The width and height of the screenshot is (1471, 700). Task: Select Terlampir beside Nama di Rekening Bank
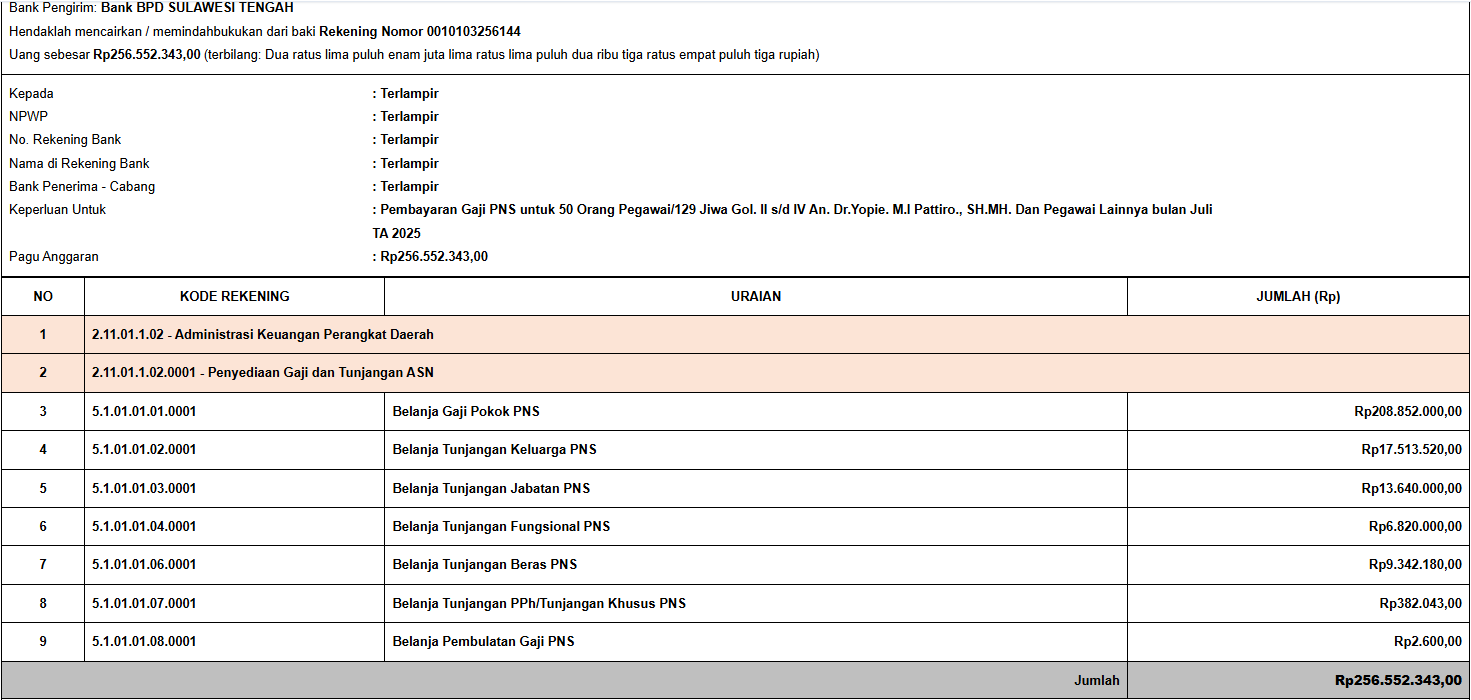[410, 164]
